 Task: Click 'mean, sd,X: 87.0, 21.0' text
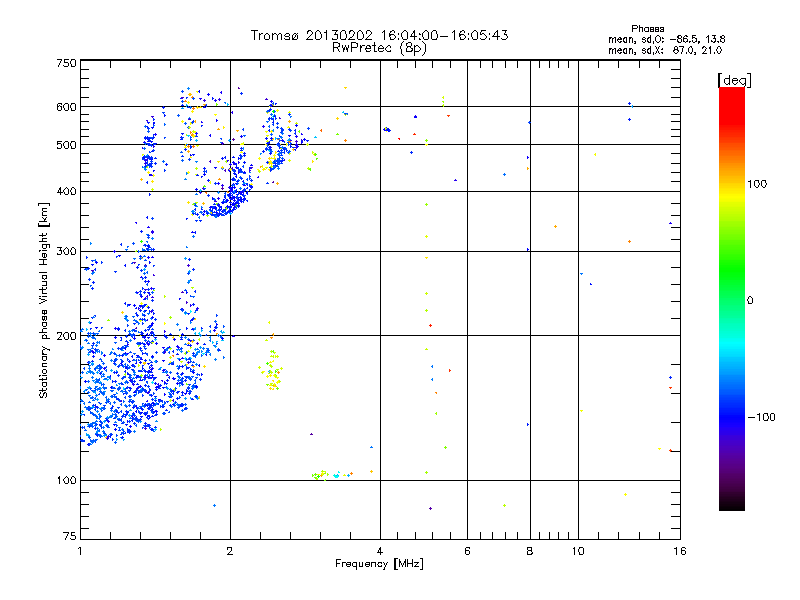(x=665, y=51)
